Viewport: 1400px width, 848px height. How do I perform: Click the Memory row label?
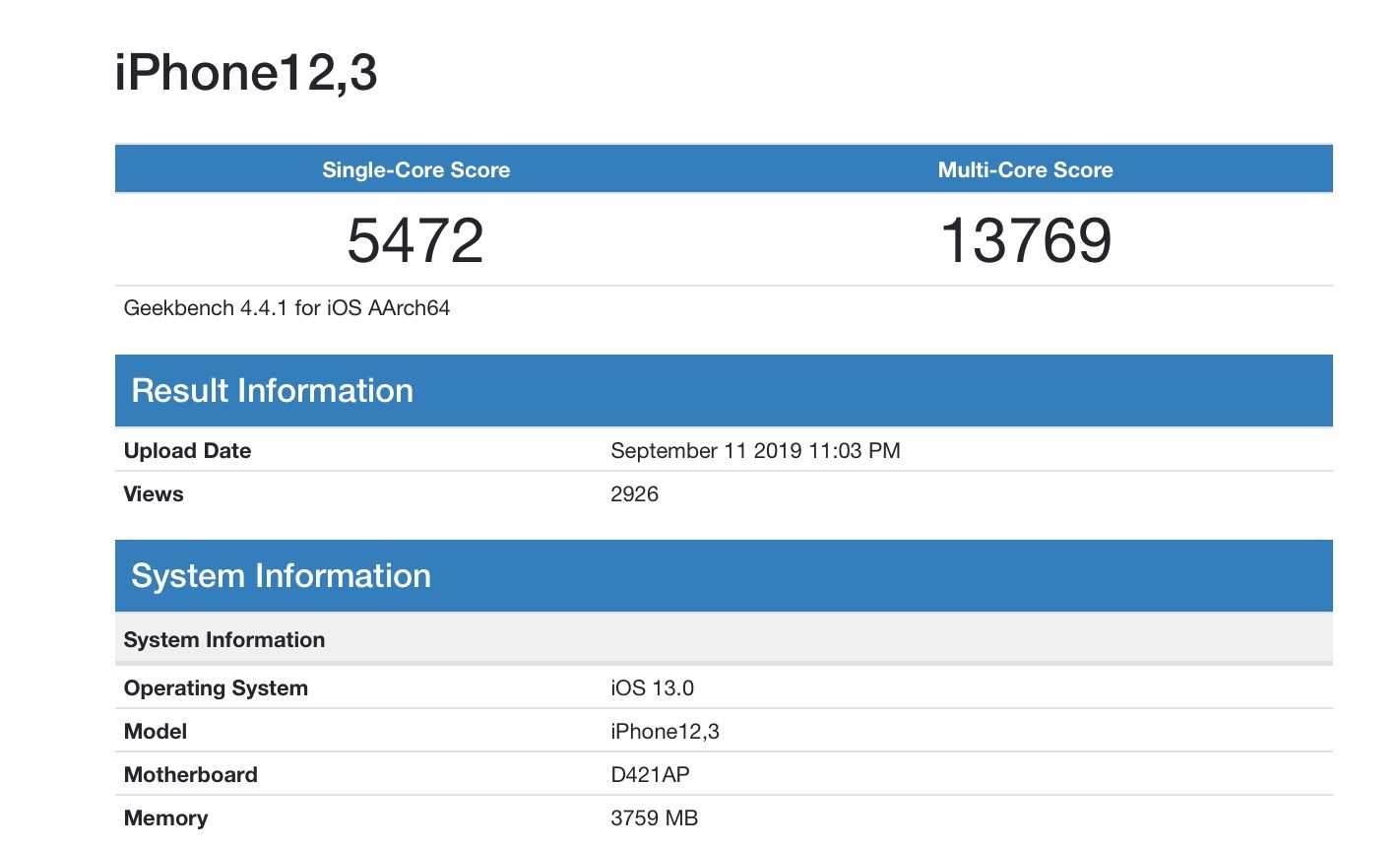click(x=165, y=818)
